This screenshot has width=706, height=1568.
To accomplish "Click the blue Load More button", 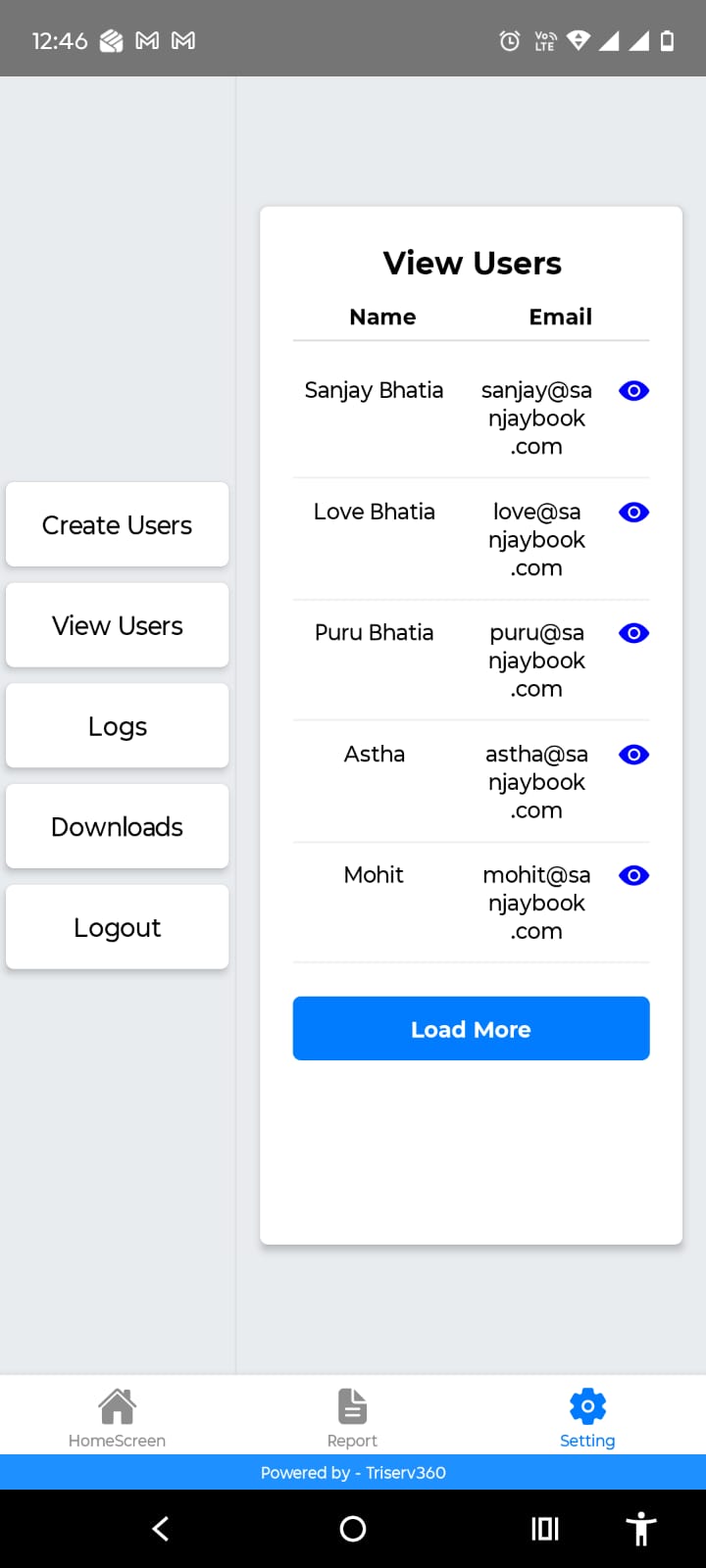I will (x=471, y=1029).
